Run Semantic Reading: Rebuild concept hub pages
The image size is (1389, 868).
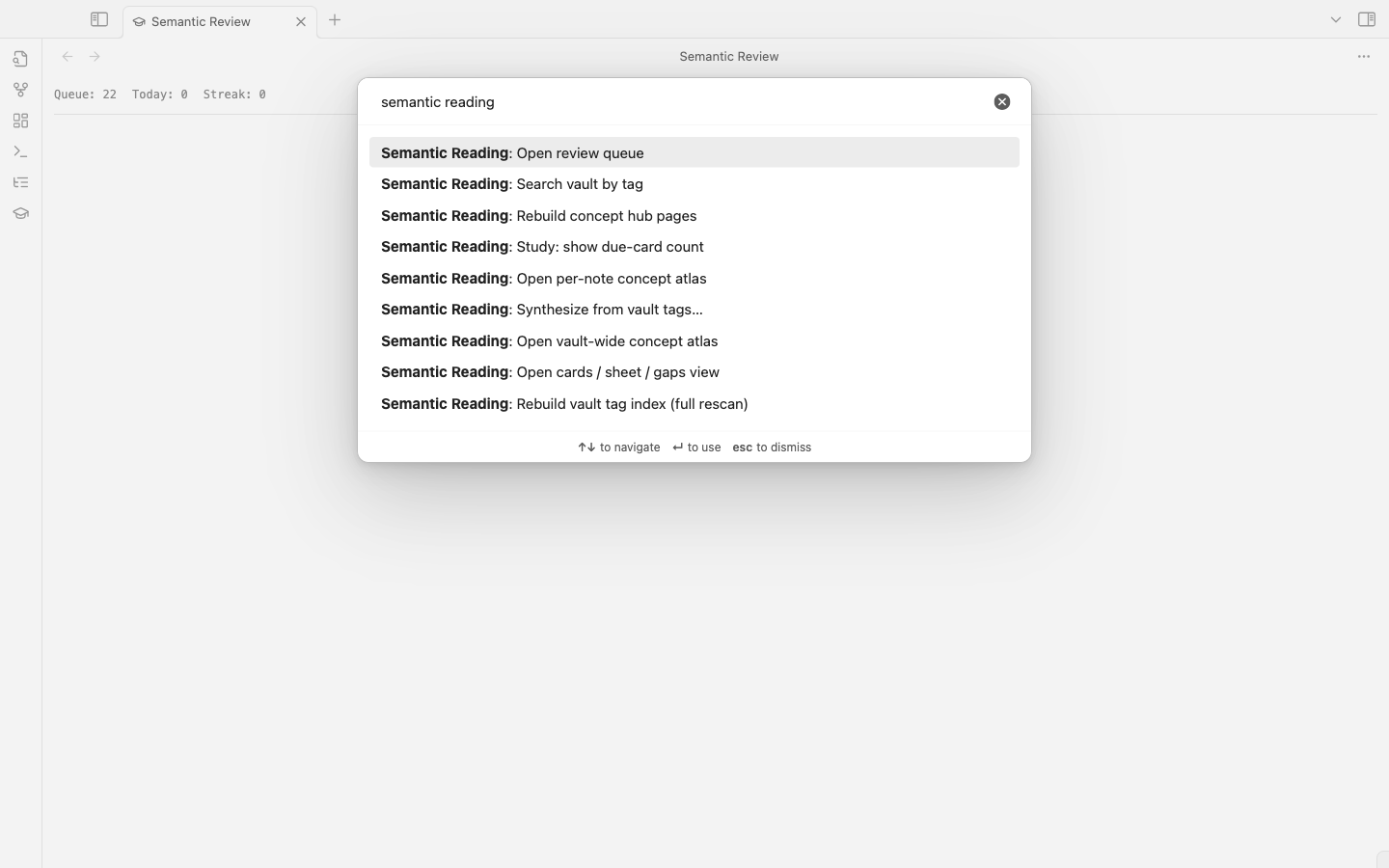pyautogui.click(x=694, y=216)
